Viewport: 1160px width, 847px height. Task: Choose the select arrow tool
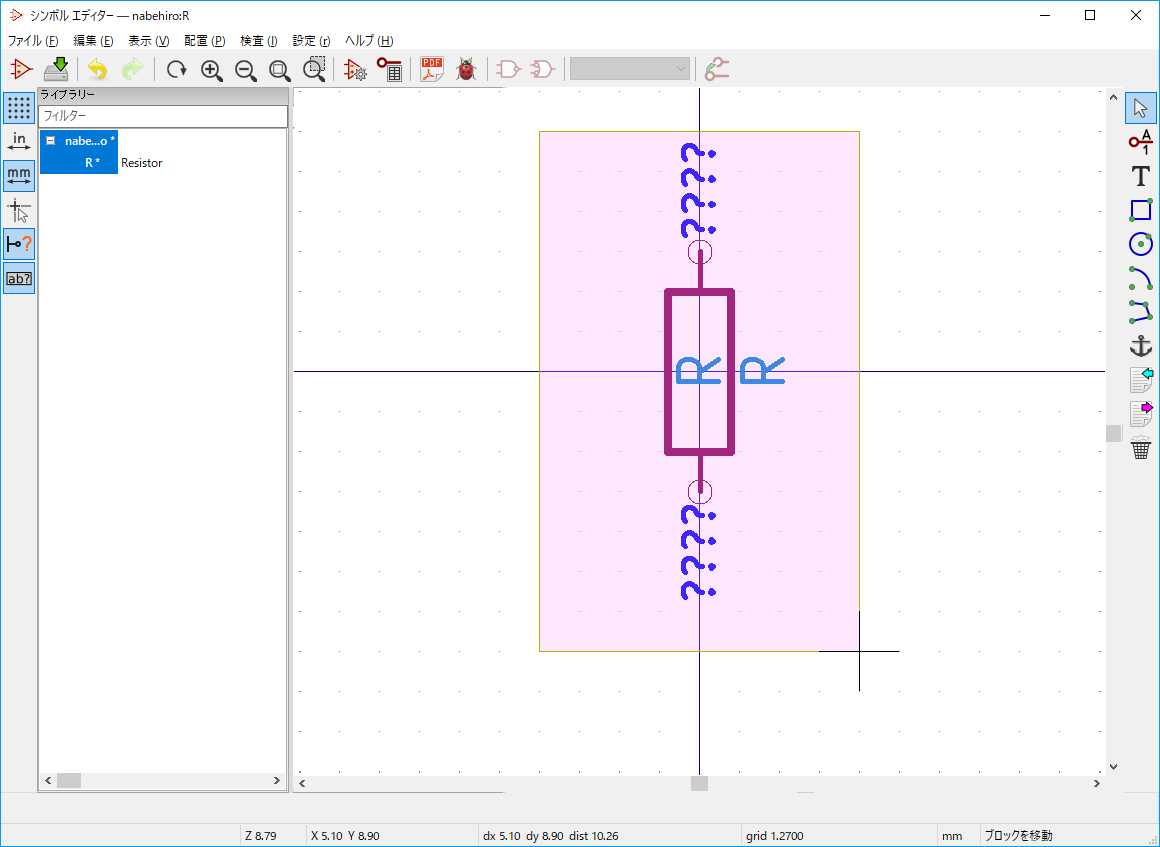tap(1141, 108)
